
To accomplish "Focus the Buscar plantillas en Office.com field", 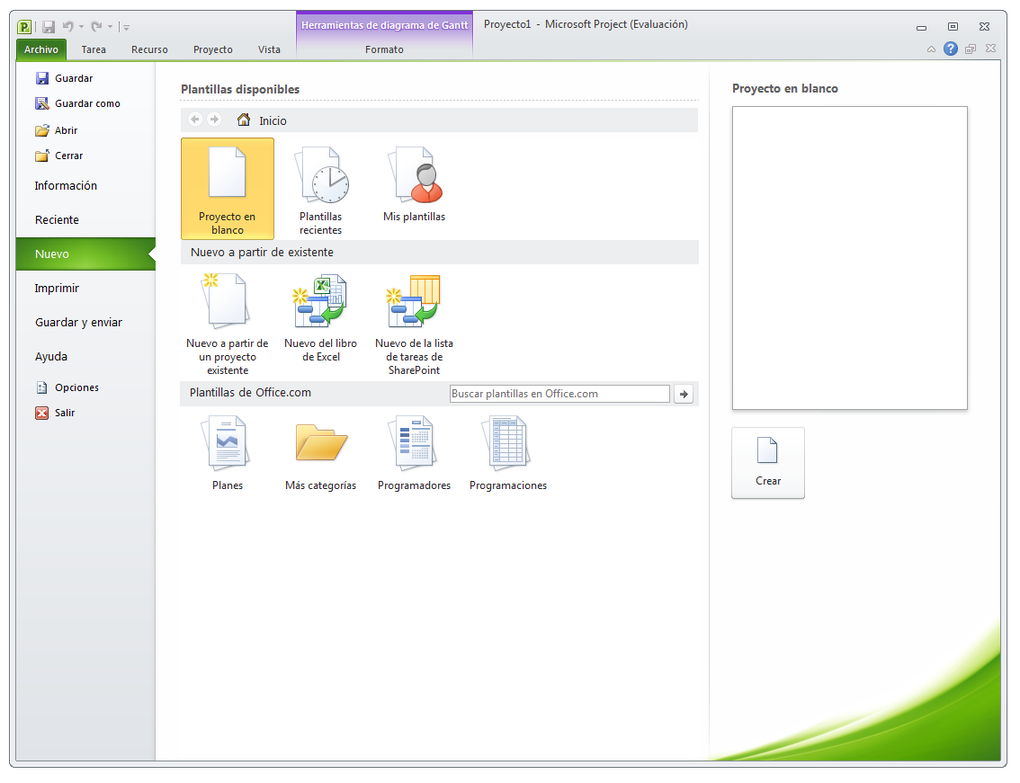I will 559,394.
